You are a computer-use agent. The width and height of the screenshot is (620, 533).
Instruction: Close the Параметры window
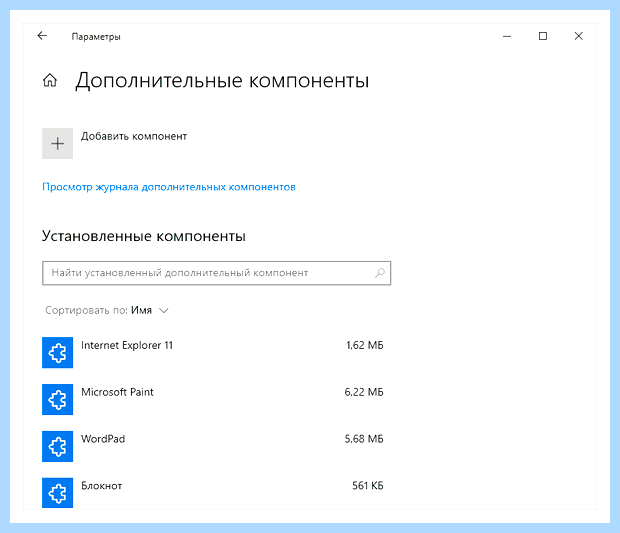click(x=578, y=36)
